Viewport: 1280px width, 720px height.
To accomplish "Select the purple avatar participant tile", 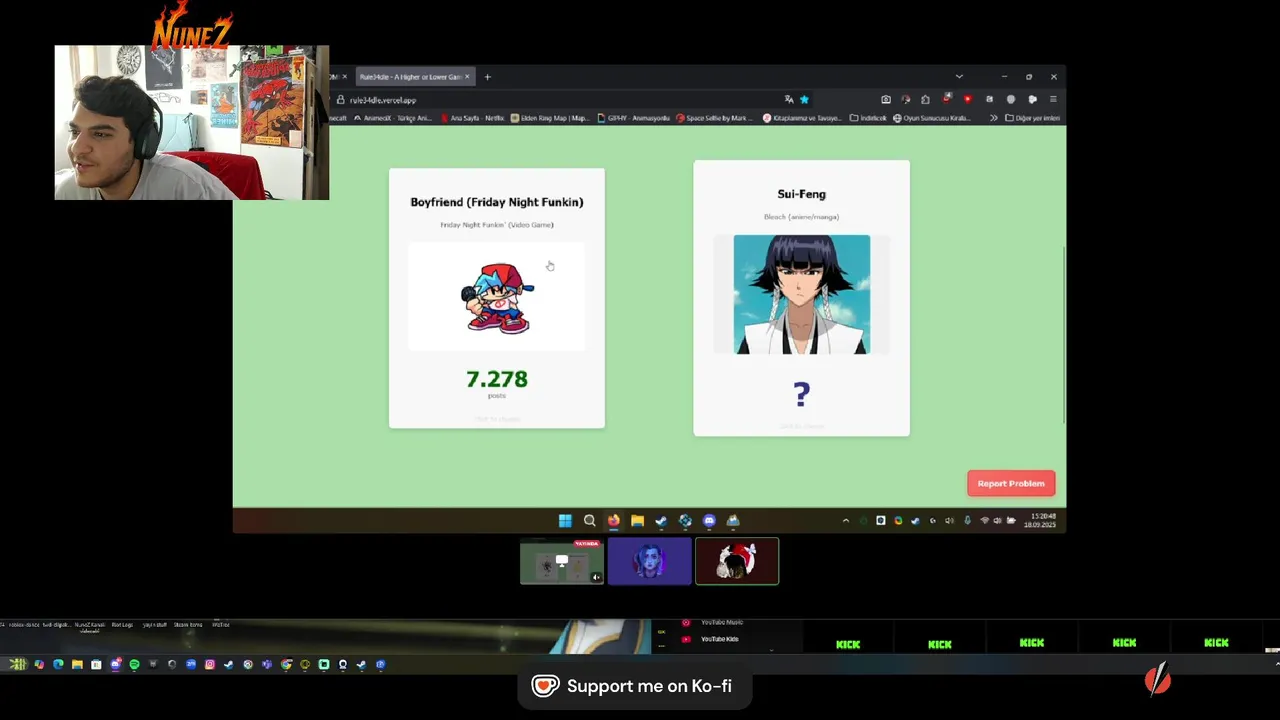I will click(x=650, y=561).
